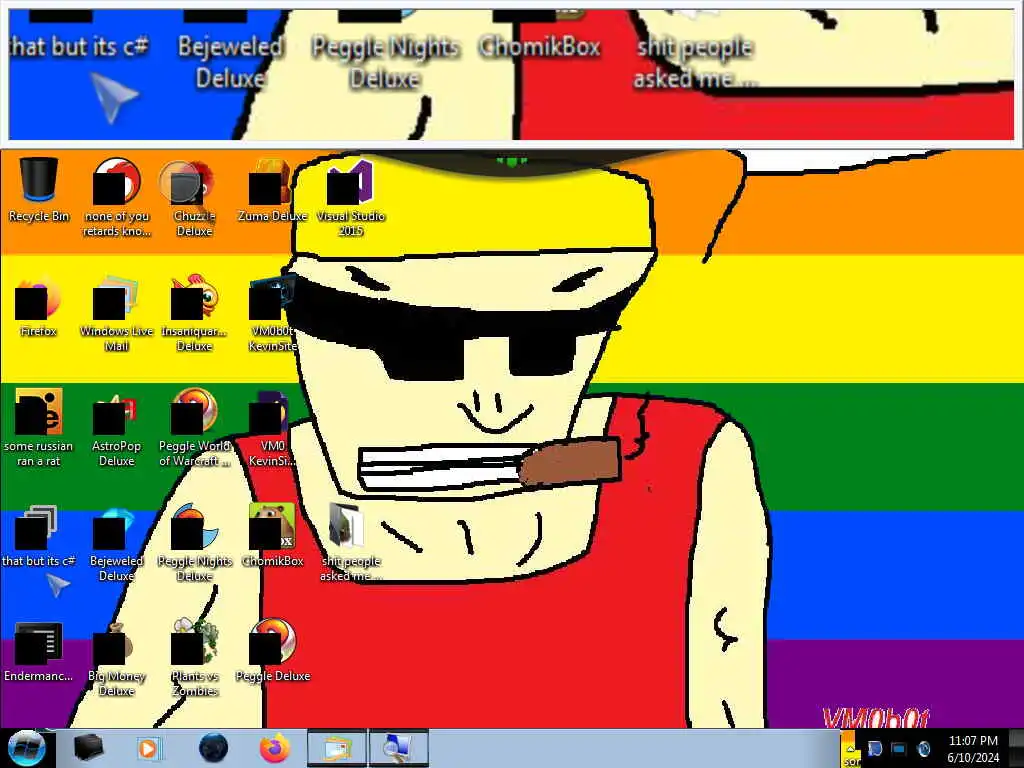Viewport: 1024px width, 768px height.
Task: Switch to the Windows Live Mail taskbar window
Action: pos(336,748)
